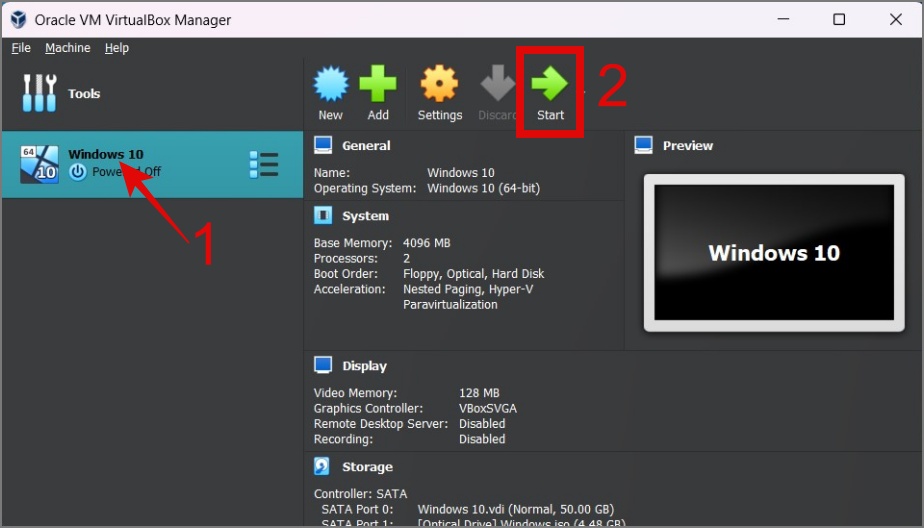Click boot order Floppy, Optical, Hard Disk

[473, 274]
